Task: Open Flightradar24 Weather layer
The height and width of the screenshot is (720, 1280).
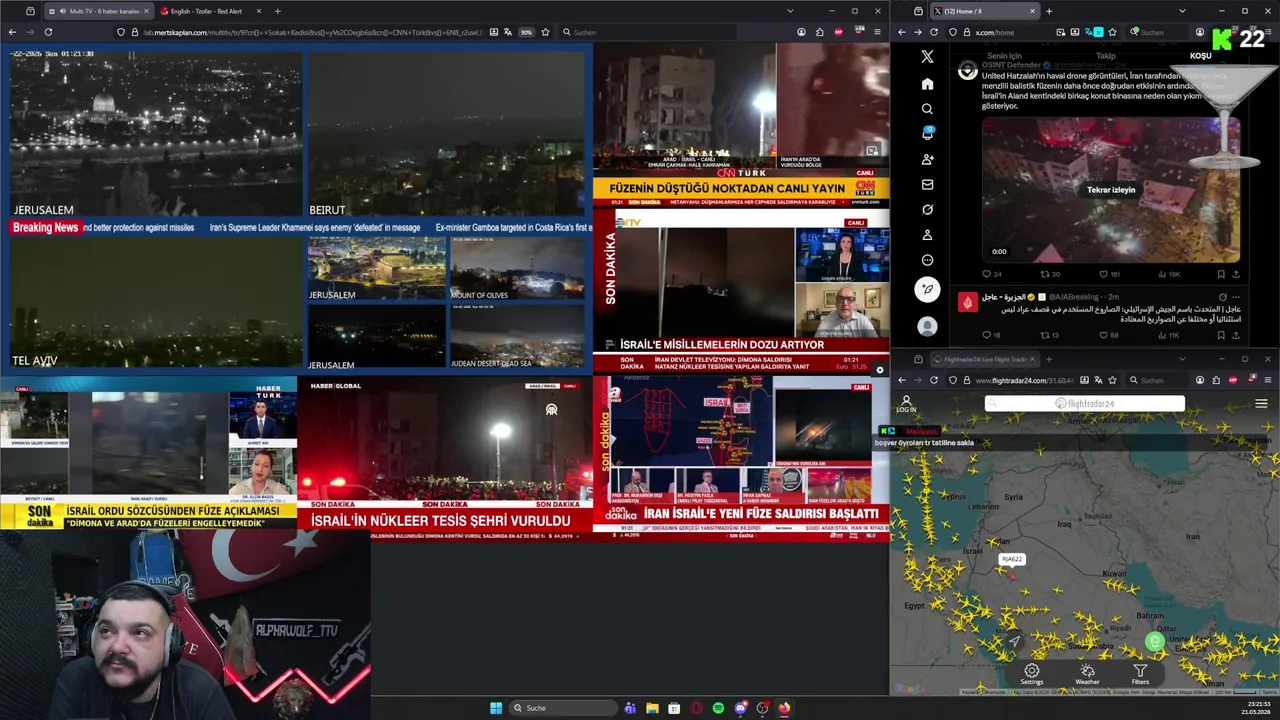Action: 1087,675
